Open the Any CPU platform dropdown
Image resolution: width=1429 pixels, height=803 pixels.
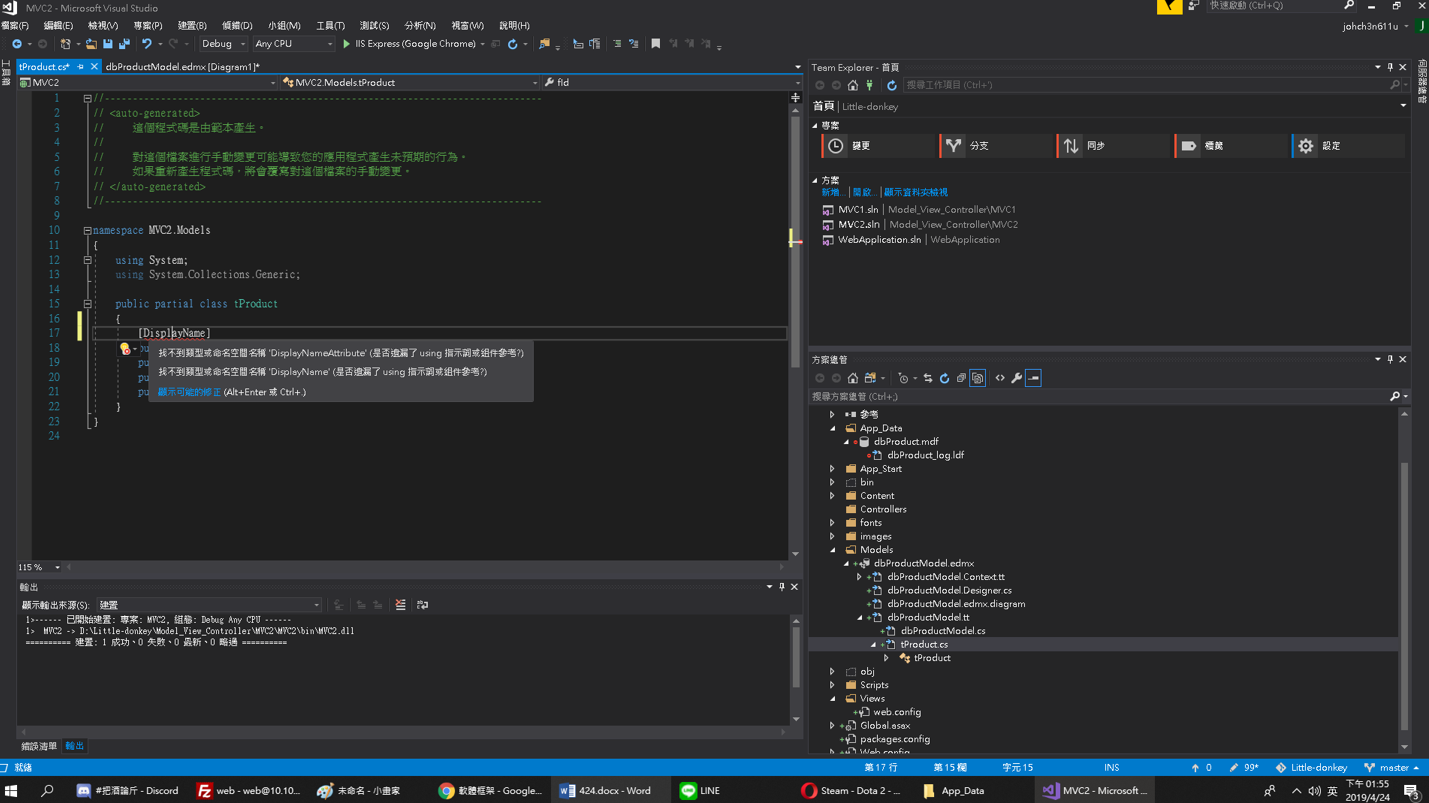[x=293, y=44]
